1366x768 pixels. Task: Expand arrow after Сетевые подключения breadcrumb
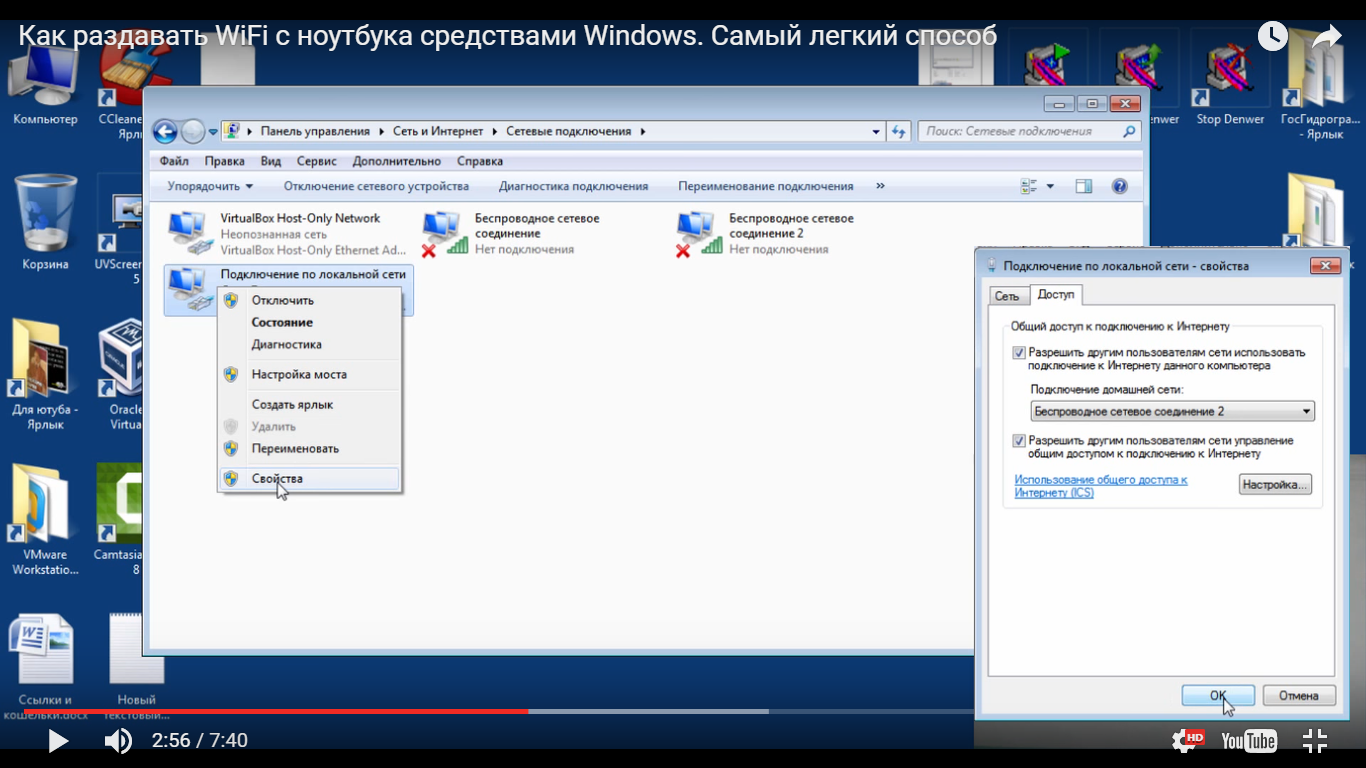tap(643, 131)
